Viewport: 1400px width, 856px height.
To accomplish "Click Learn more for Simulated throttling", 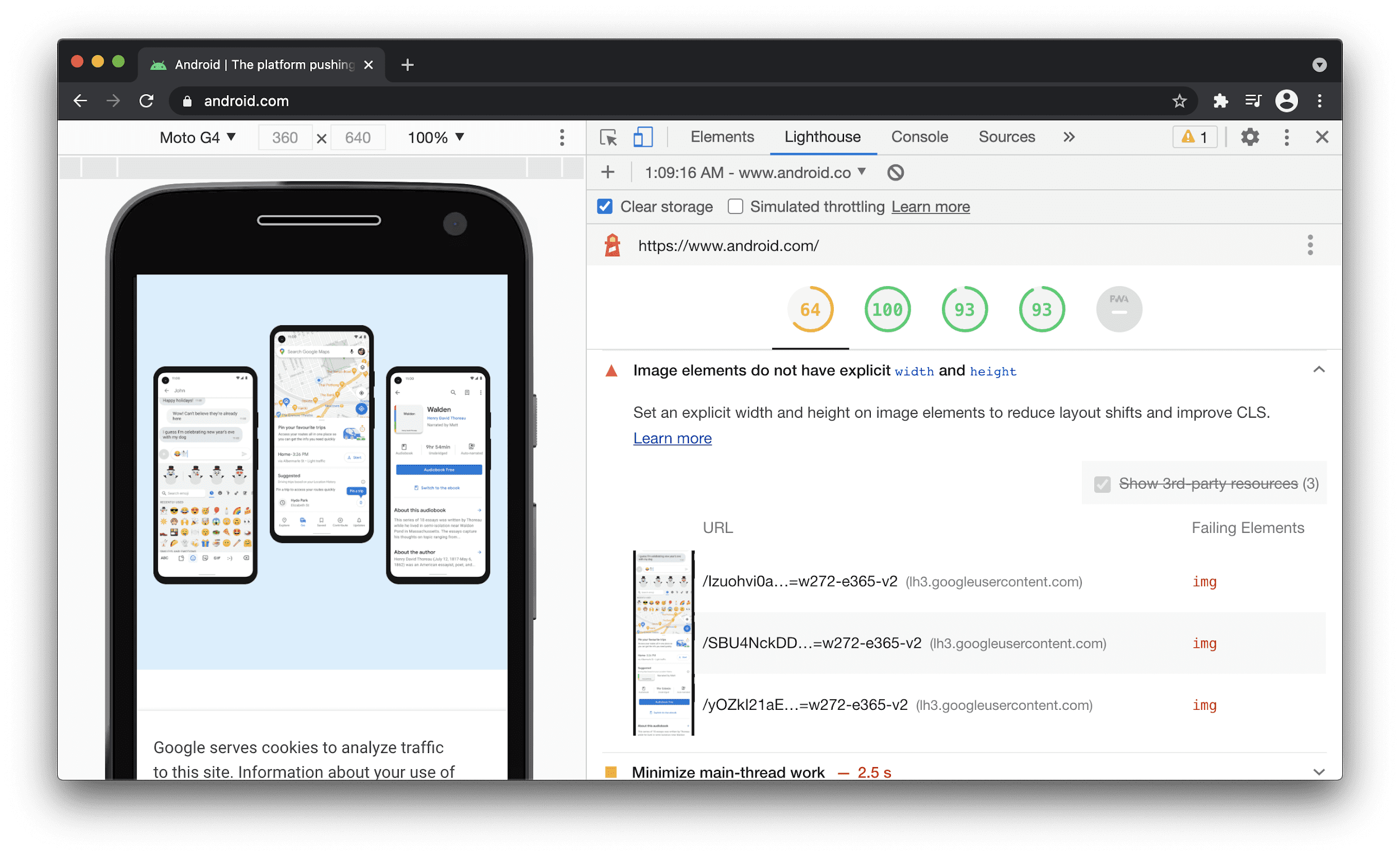I will point(929,207).
